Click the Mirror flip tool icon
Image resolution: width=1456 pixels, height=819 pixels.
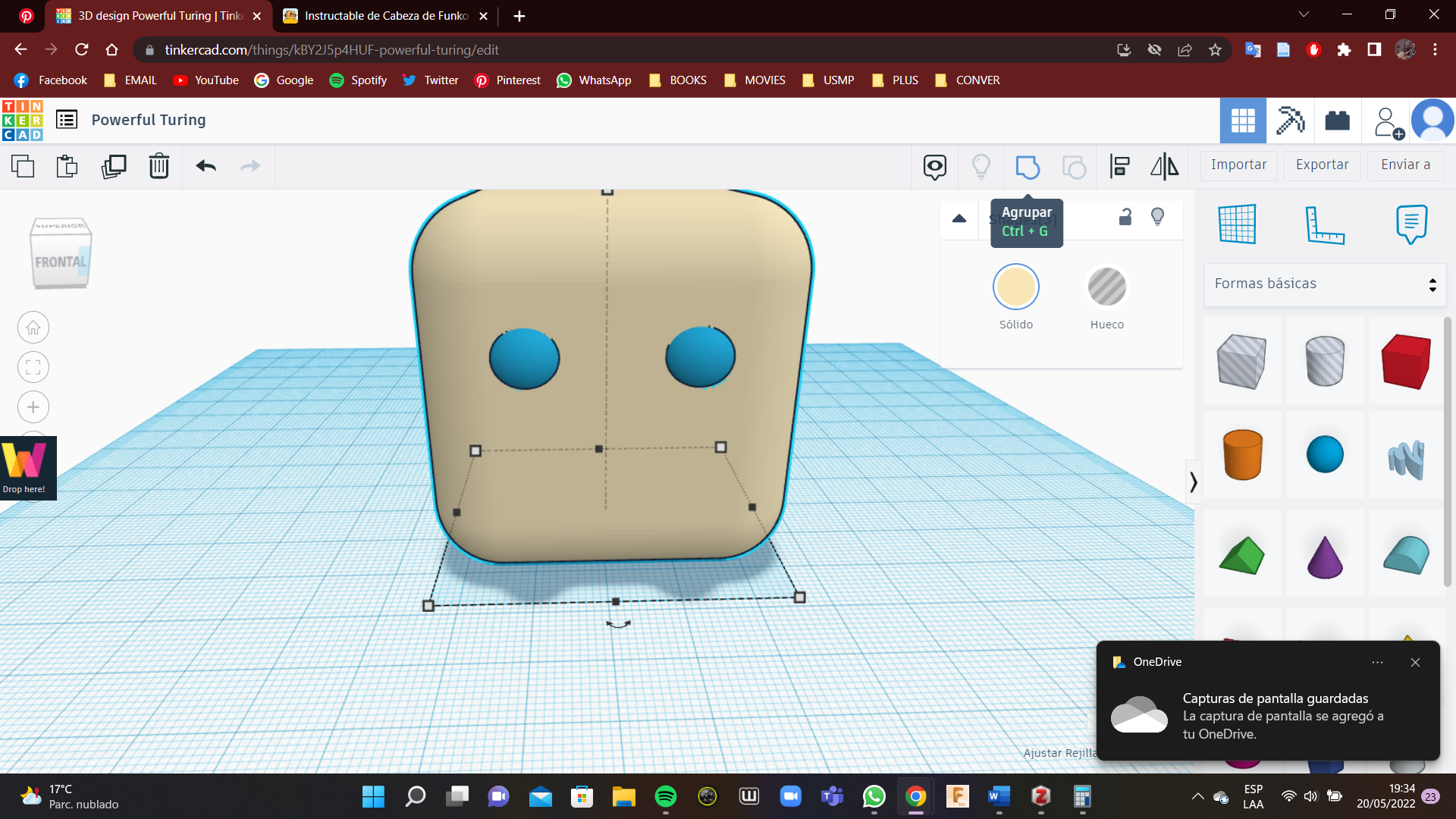(1165, 166)
